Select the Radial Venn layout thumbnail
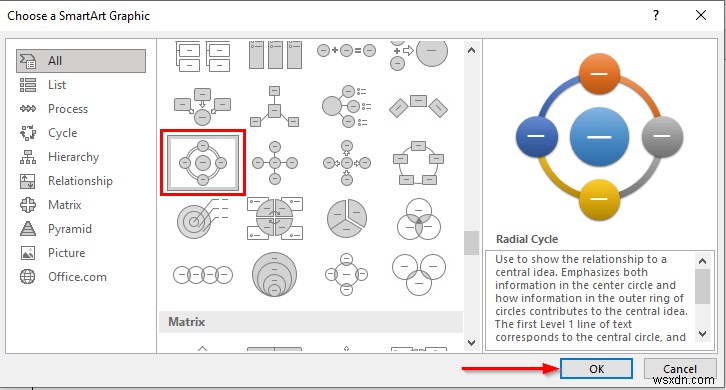The height and width of the screenshot is (390, 726). pyautogui.click(x=347, y=274)
